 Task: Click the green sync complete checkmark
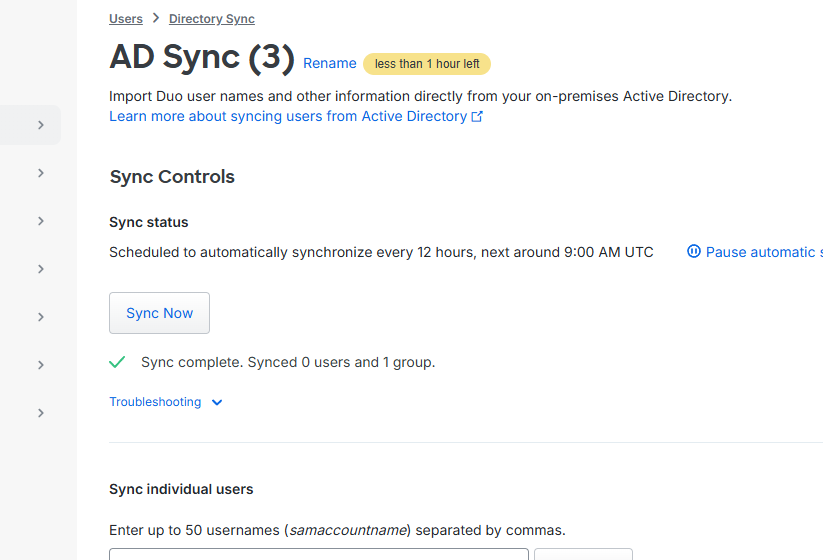click(x=117, y=362)
